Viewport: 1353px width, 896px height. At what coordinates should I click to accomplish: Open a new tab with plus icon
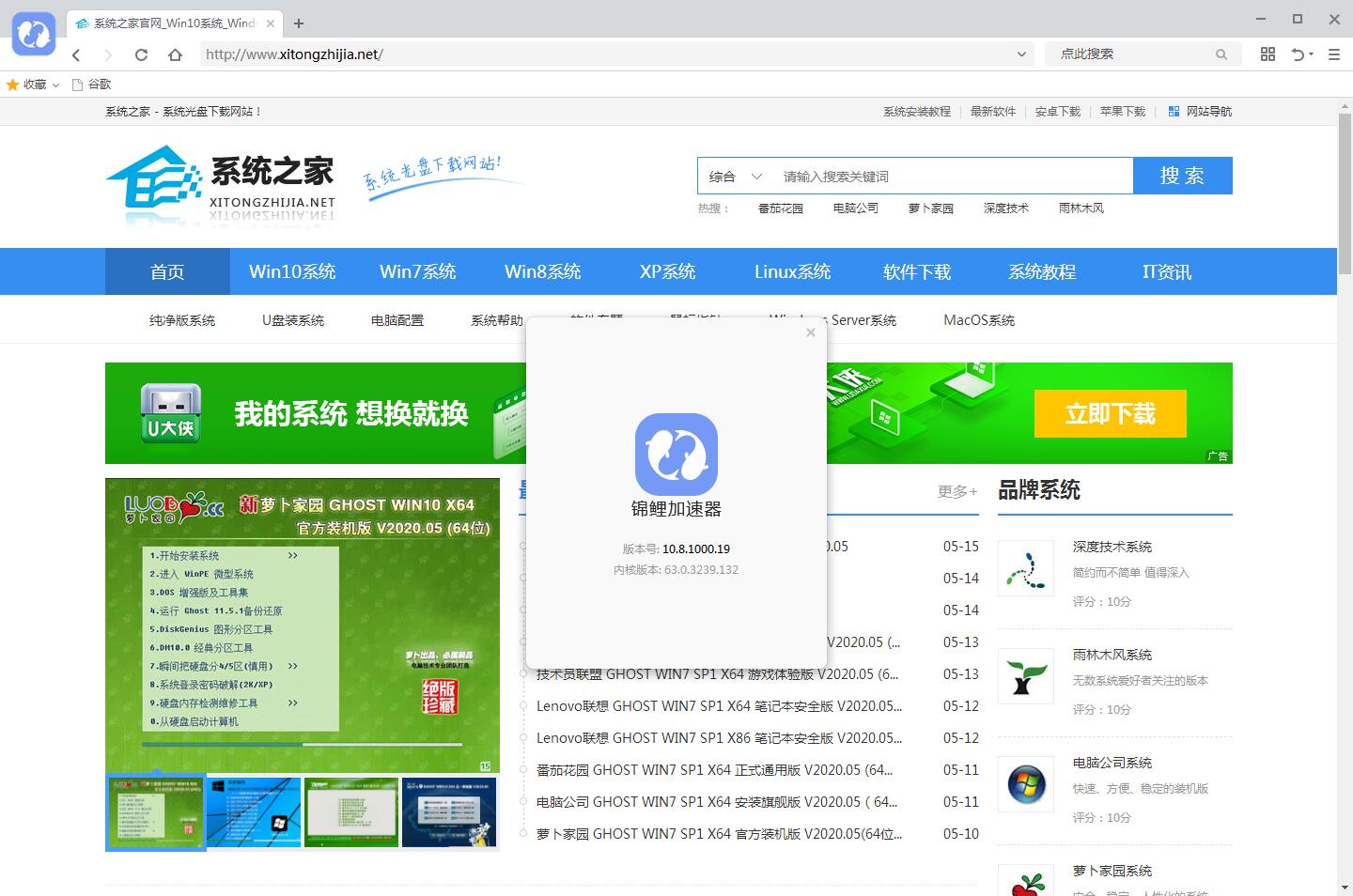click(299, 23)
